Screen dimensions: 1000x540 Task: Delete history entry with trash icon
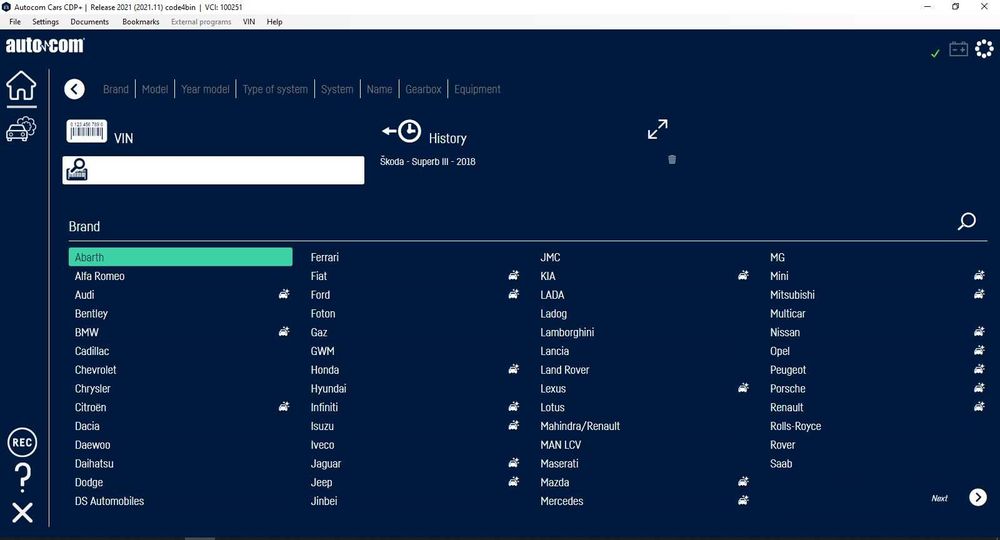coord(672,159)
